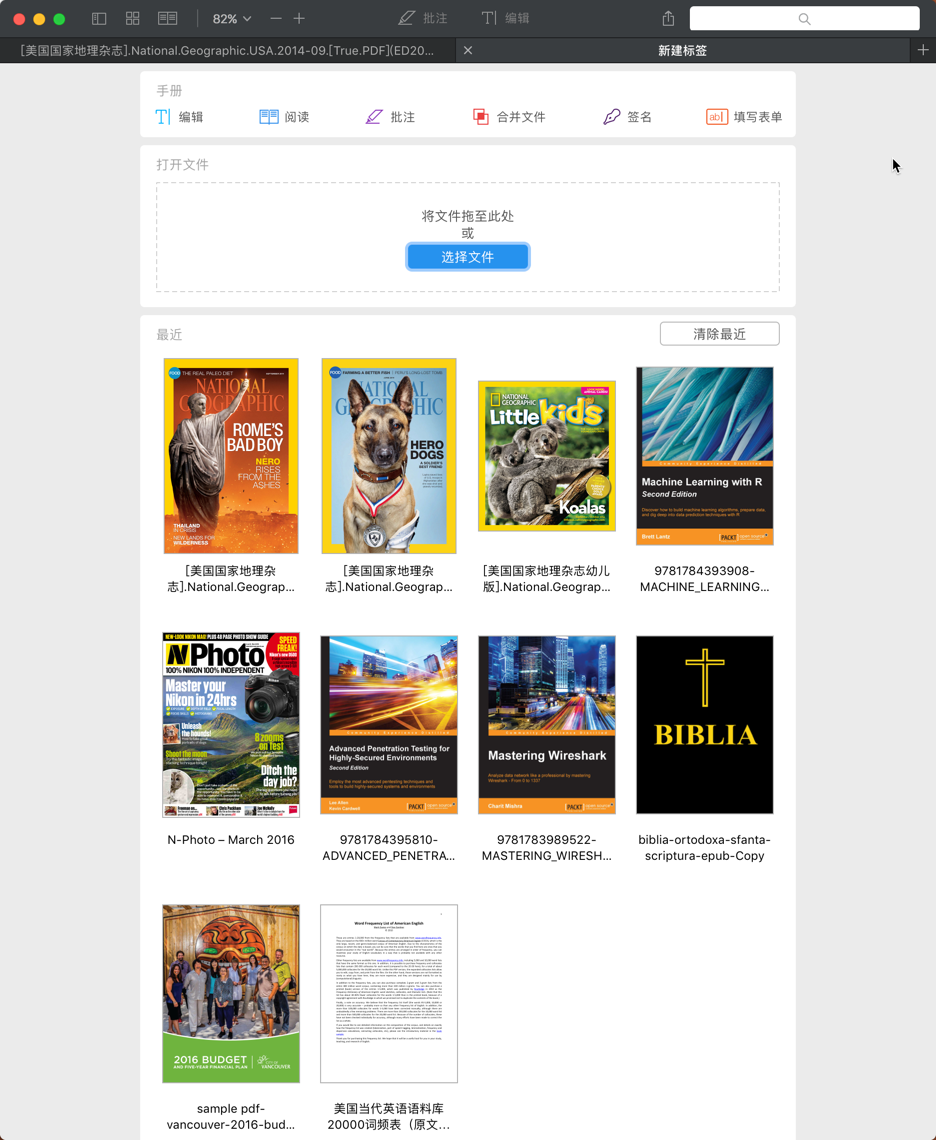Viewport: 936px width, 1140px height.
Task: Select filename 美国当代英语语料库 20000词频表
Action: tap(389, 1117)
